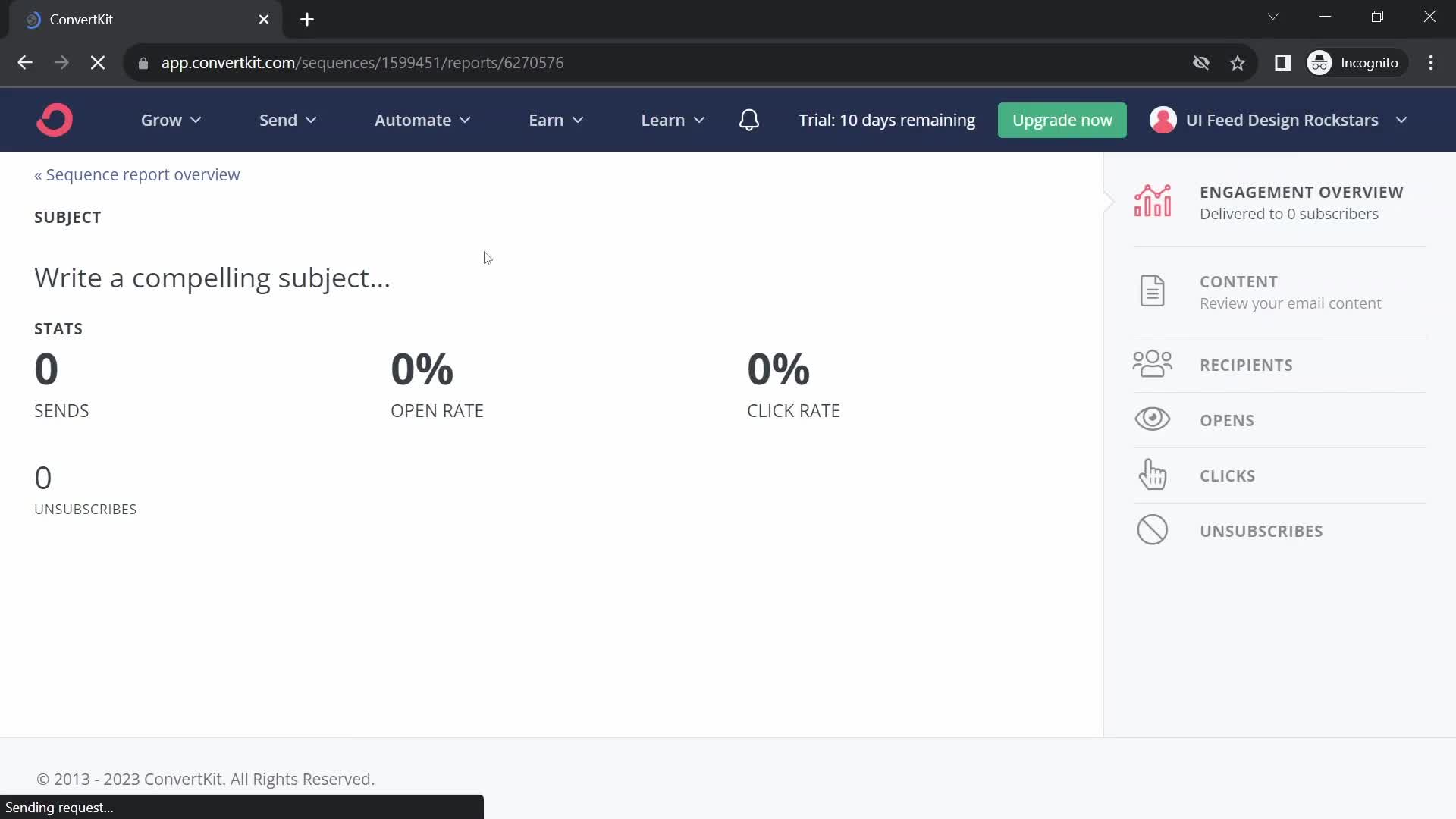This screenshot has height=819, width=1456.
Task: Open browser side panel icon
Action: click(1282, 63)
